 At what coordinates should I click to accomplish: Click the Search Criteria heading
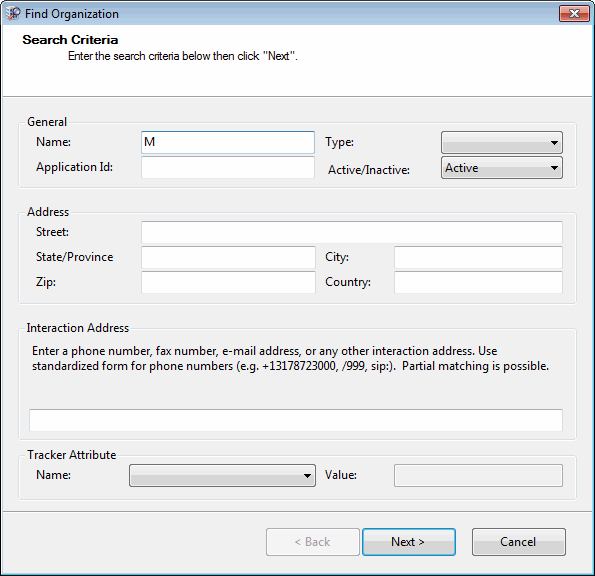click(x=70, y=40)
